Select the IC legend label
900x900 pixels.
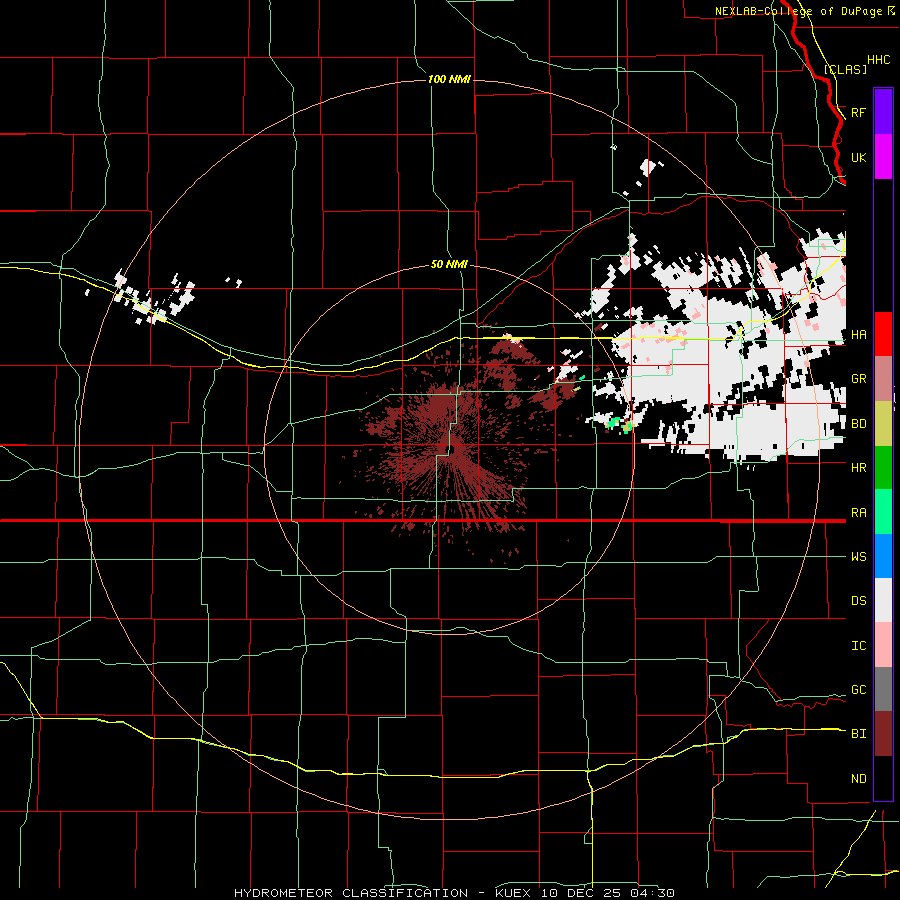858,646
